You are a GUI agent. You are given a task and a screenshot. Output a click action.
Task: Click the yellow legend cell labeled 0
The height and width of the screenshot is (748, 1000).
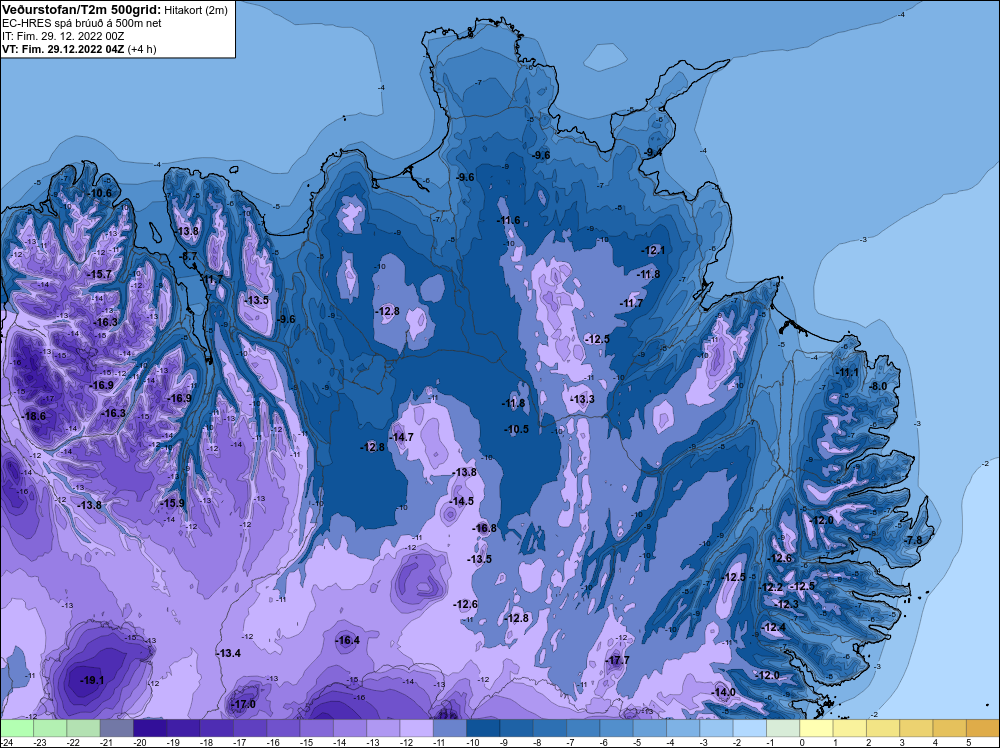coord(816,728)
